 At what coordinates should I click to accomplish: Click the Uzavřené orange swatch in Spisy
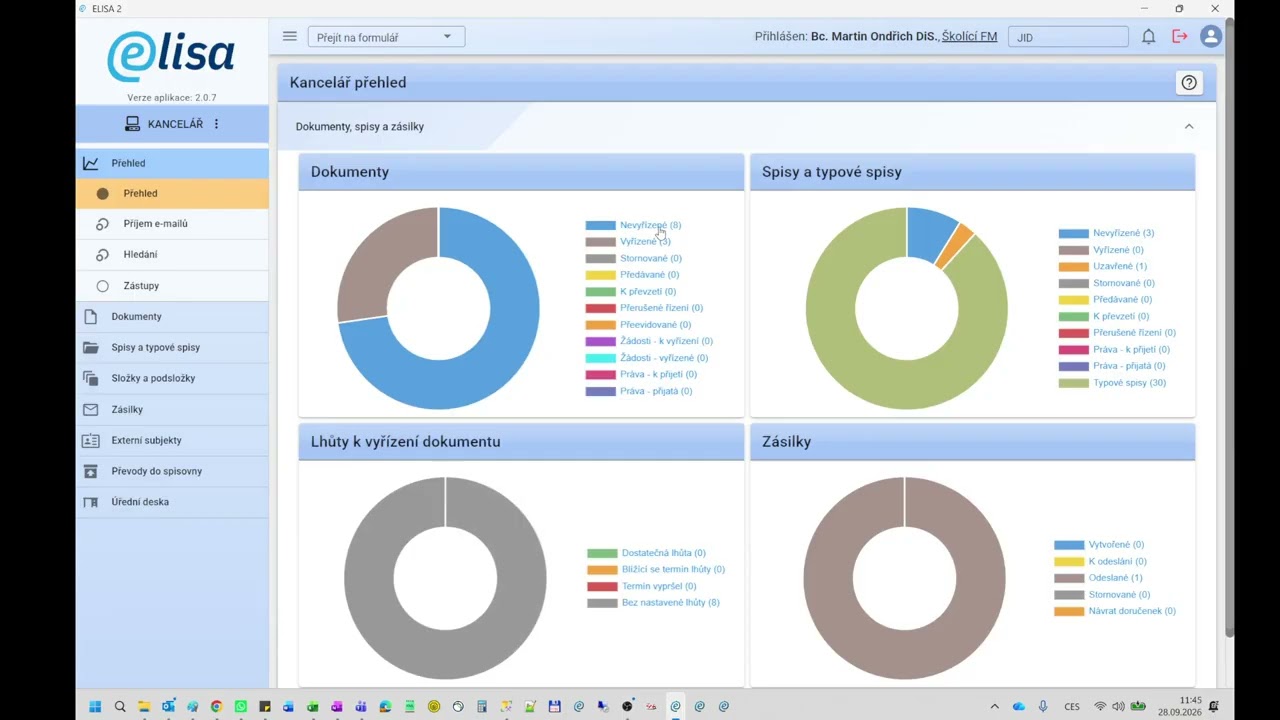tap(1073, 266)
